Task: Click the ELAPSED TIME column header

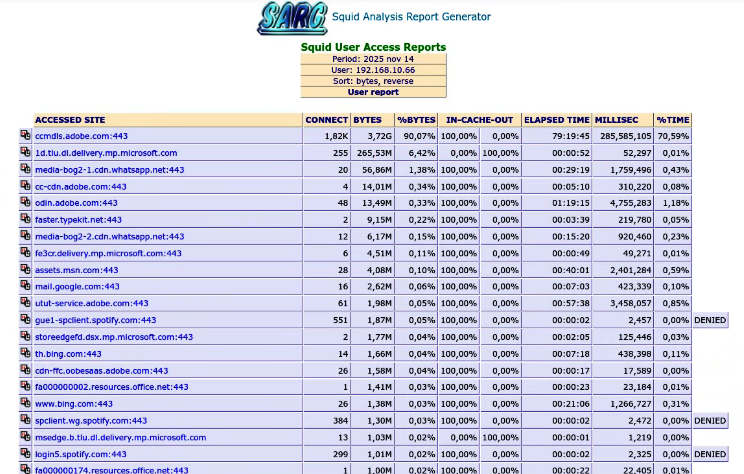Action: [x=557, y=120]
